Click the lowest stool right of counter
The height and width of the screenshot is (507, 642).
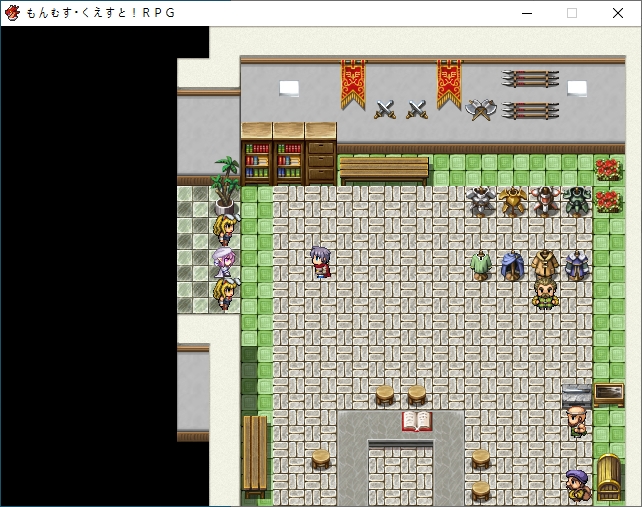(481, 491)
